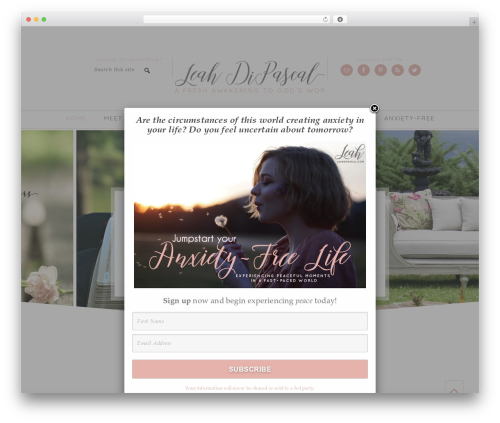The width and height of the screenshot is (500, 423).
Task: Click the pink flower slider image
Action: (x=47, y=217)
